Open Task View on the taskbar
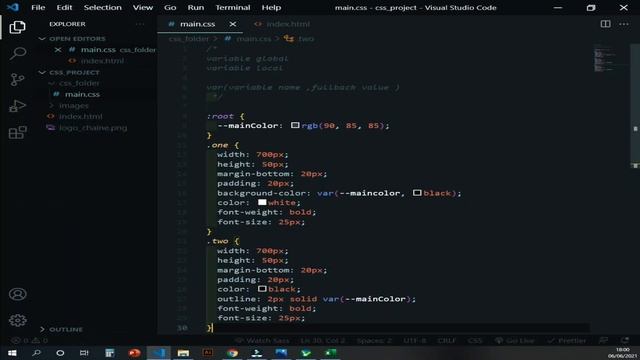The height and width of the screenshot is (360, 640). click(84, 353)
